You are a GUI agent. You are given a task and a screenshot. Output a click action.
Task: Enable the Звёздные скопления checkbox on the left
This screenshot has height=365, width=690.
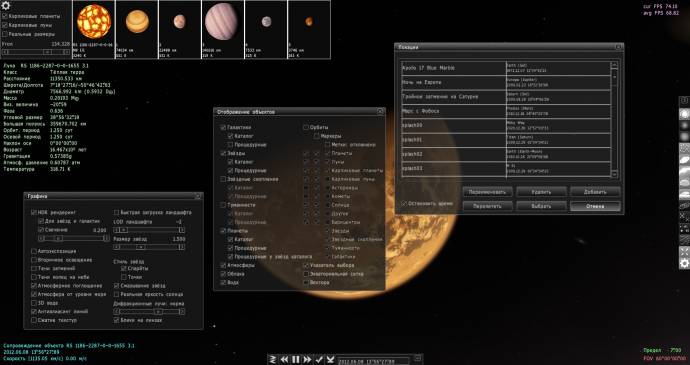coord(223,179)
